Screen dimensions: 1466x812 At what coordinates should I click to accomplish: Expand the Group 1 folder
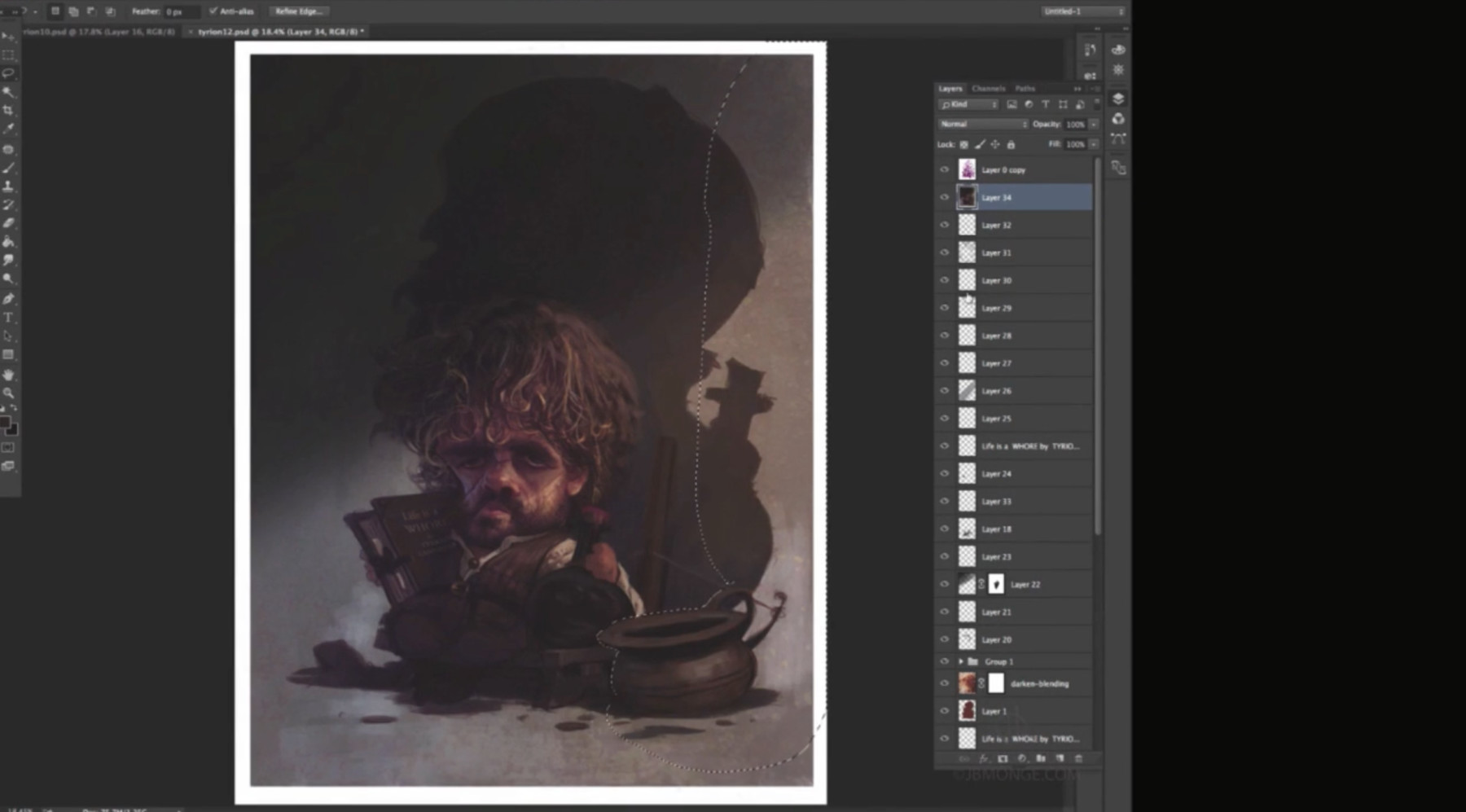point(961,661)
